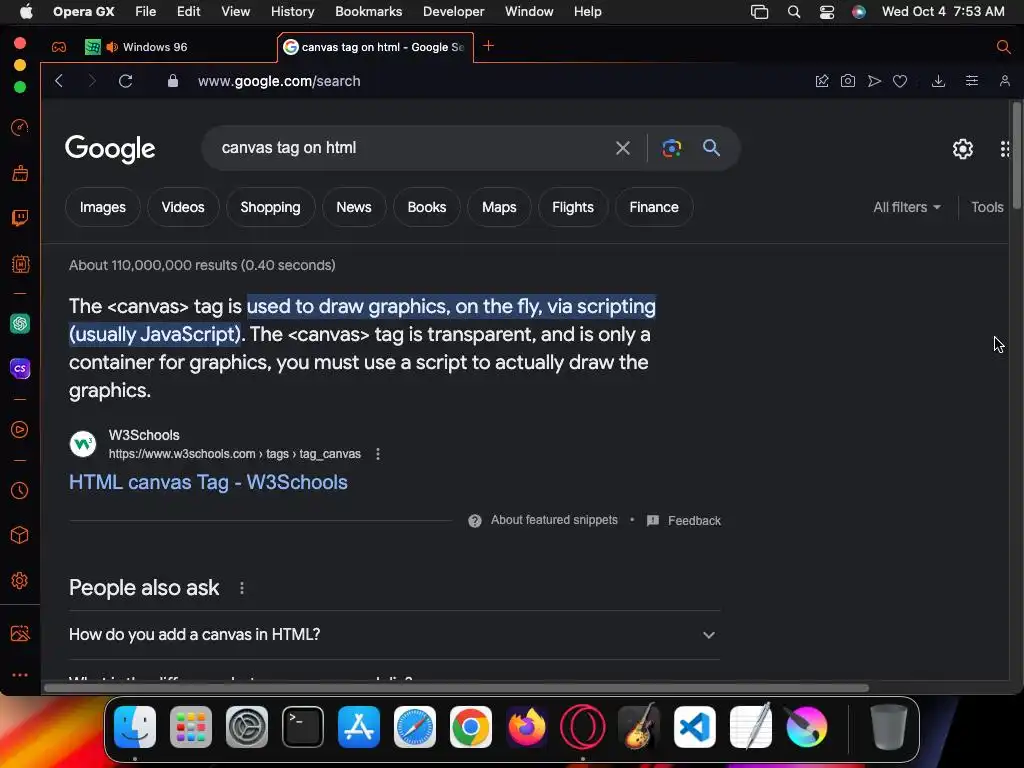Open History clock icon in sidebar
This screenshot has width=1024, height=768.
20,490
